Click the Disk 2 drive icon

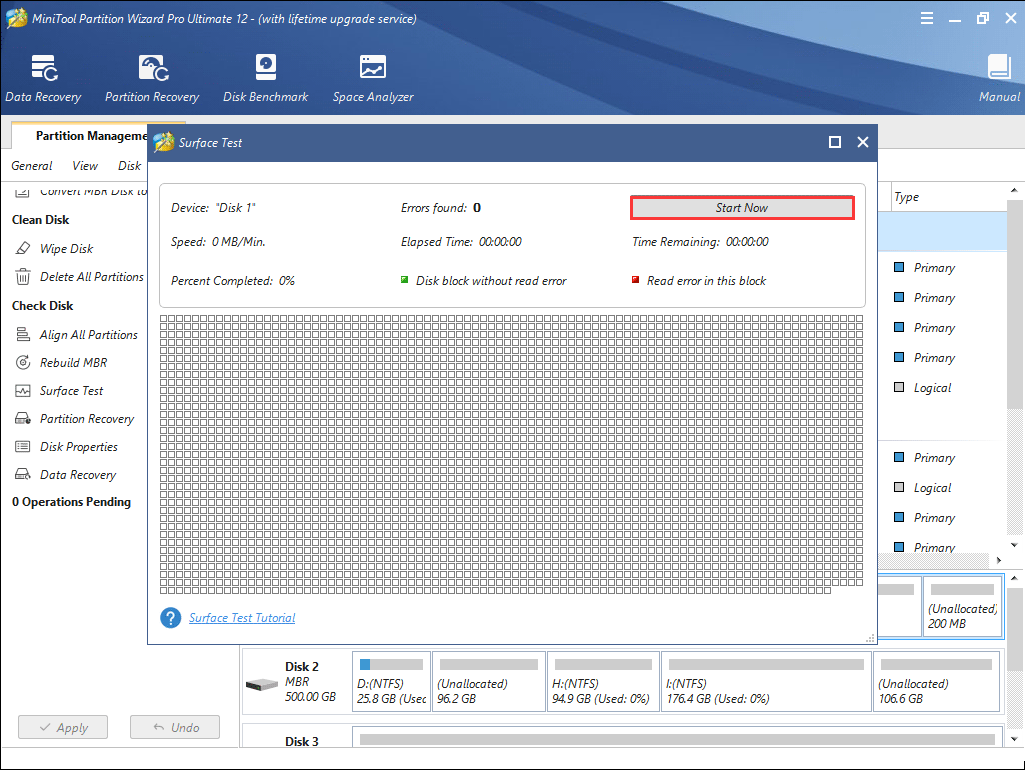262,684
